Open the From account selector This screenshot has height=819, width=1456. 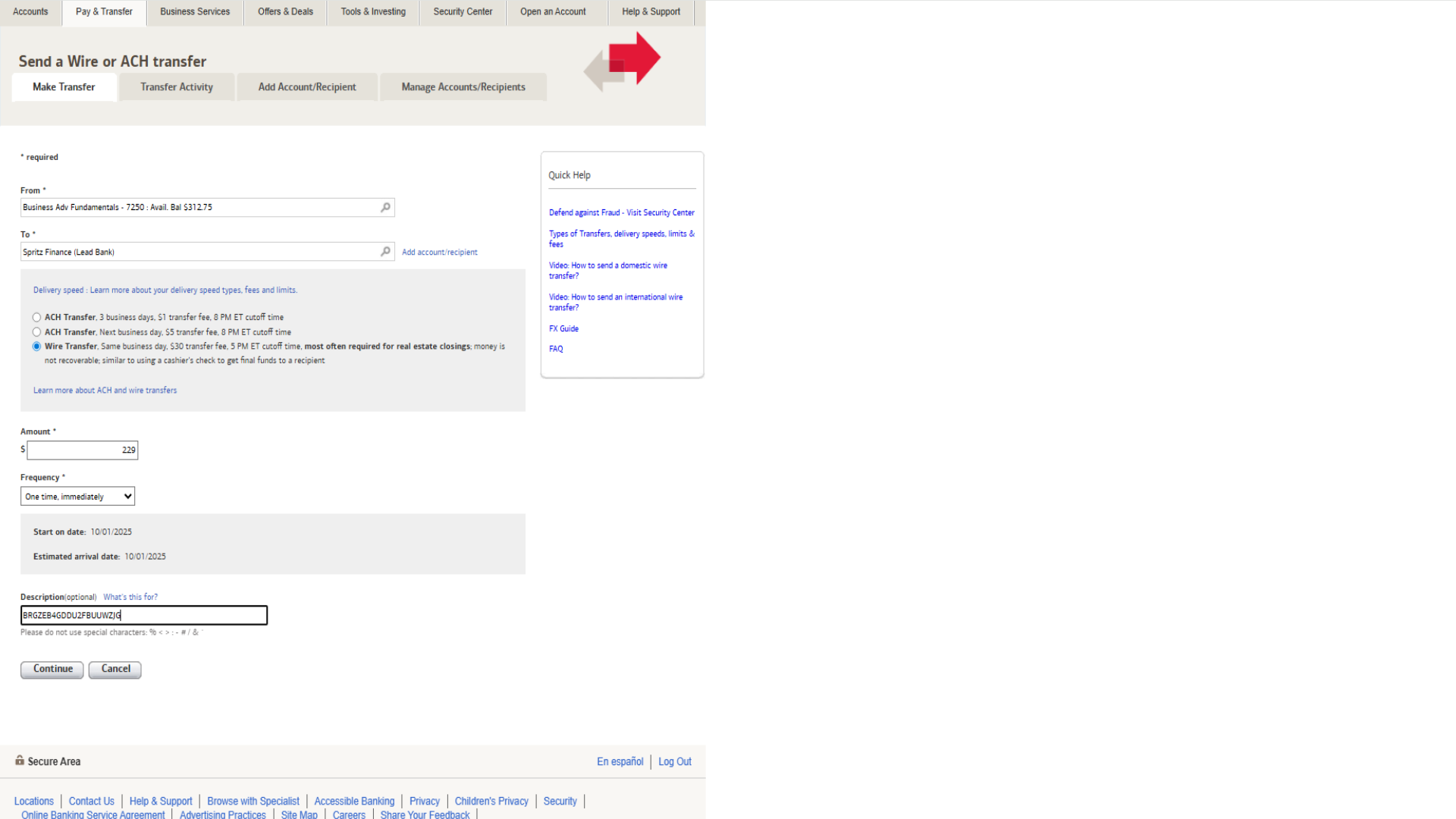(199, 207)
